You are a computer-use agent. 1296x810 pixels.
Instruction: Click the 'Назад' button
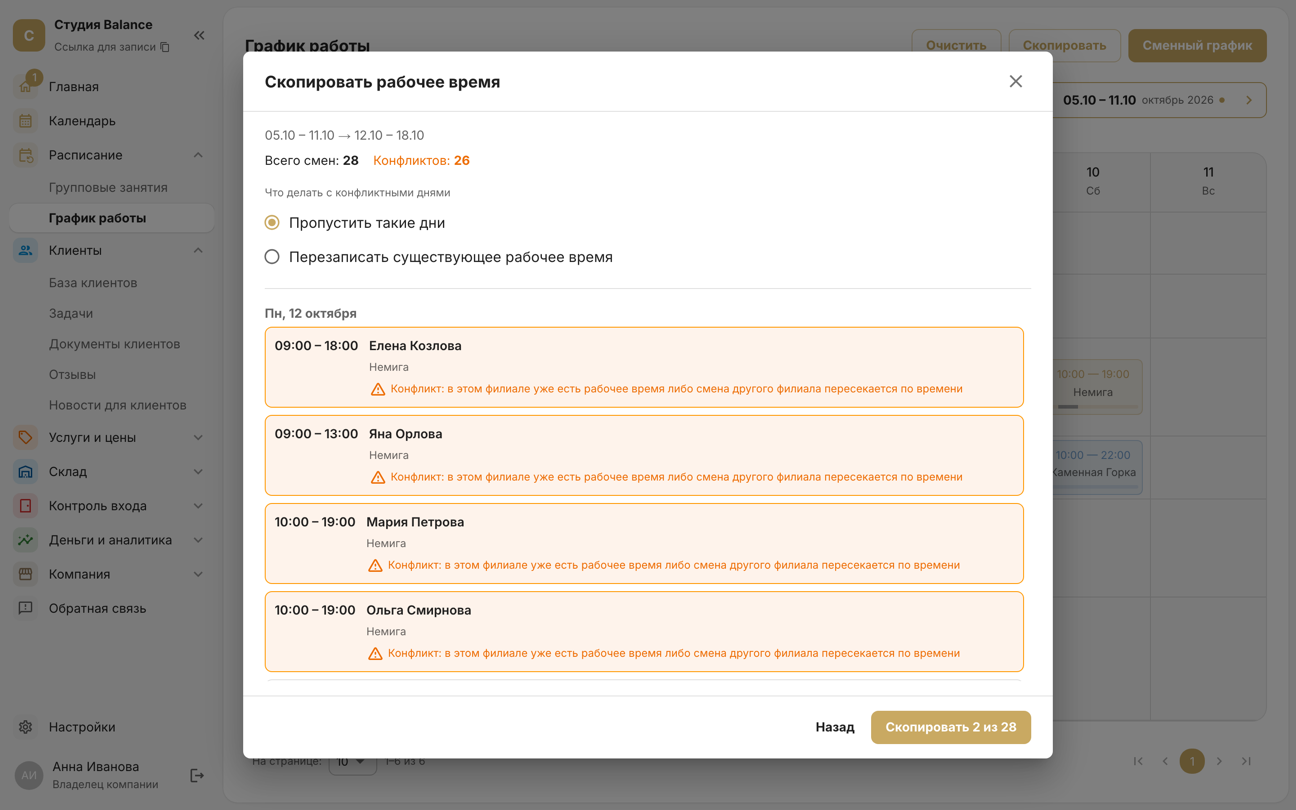click(835, 727)
